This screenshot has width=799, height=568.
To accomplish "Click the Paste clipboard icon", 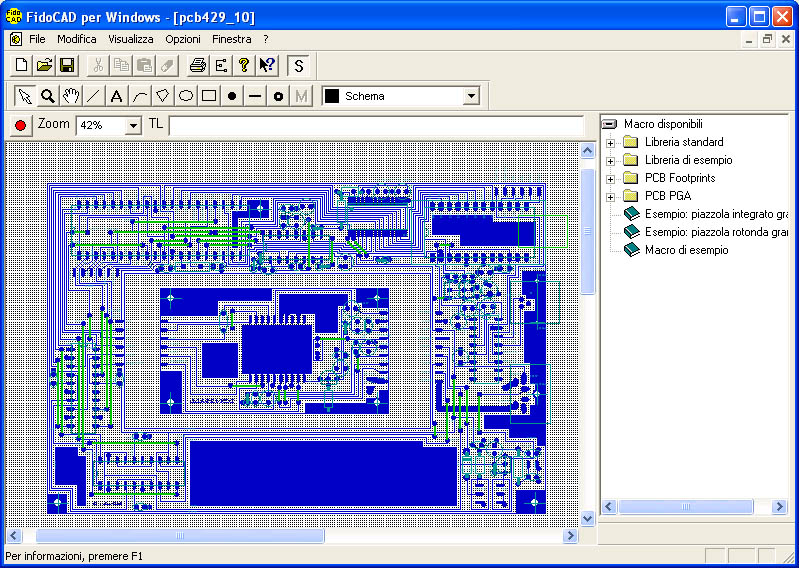I will [x=145, y=65].
